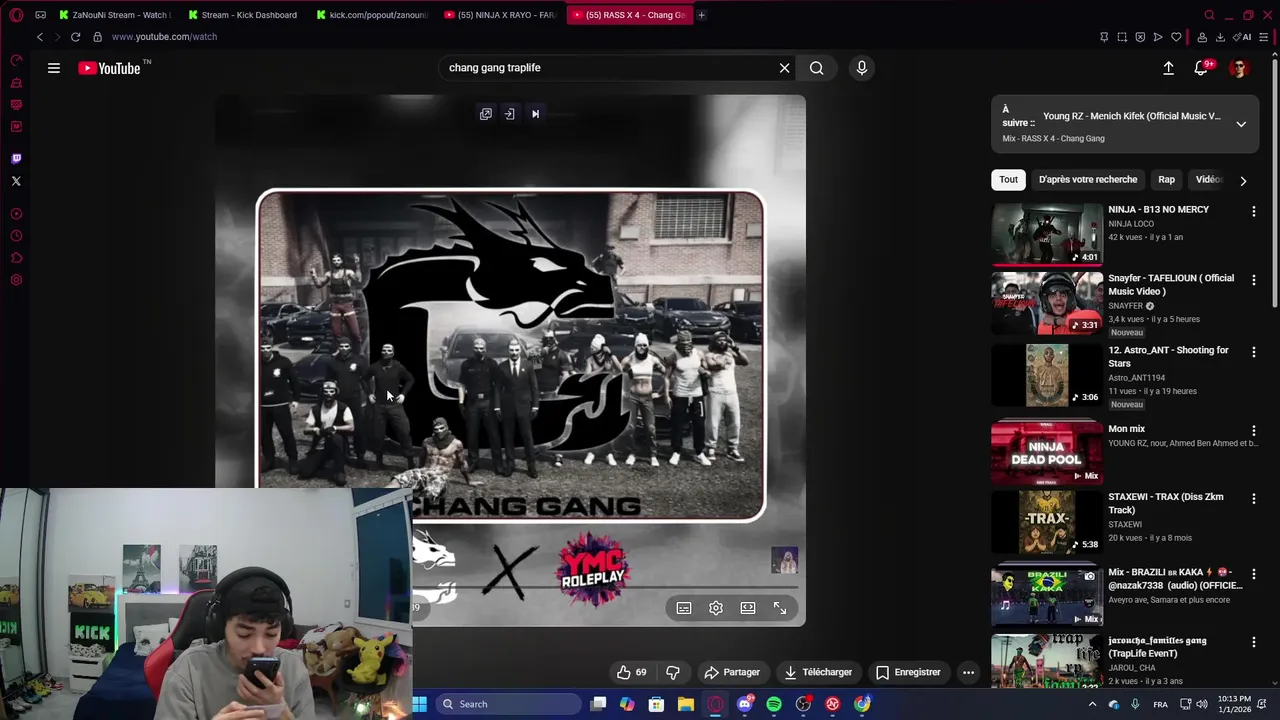
Task: Open 'Mix - BRAZILI ft KAKA' title
Action: pos(1174,579)
